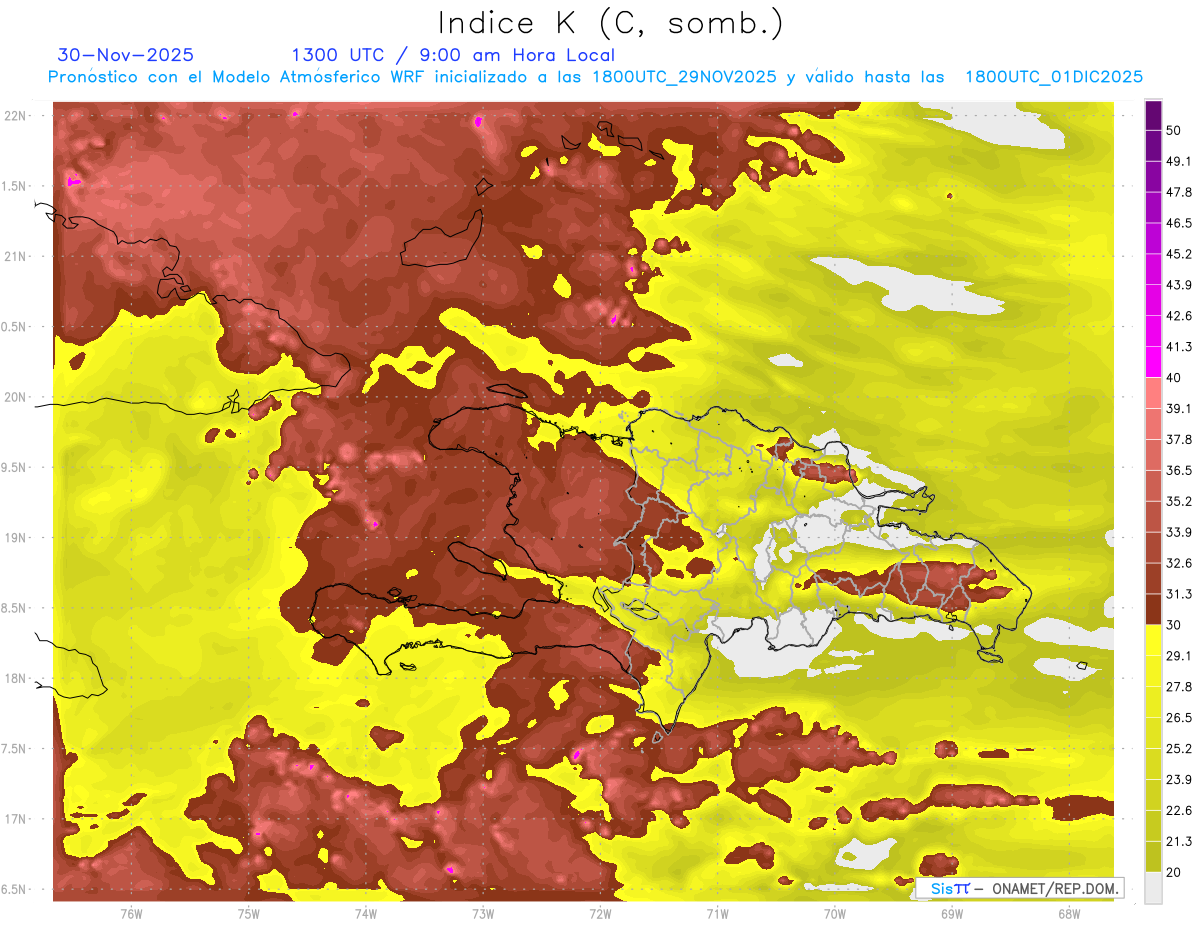1200x927 pixels.
Task: Click the '19N' latitude axis label
Action: pos(16,538)
